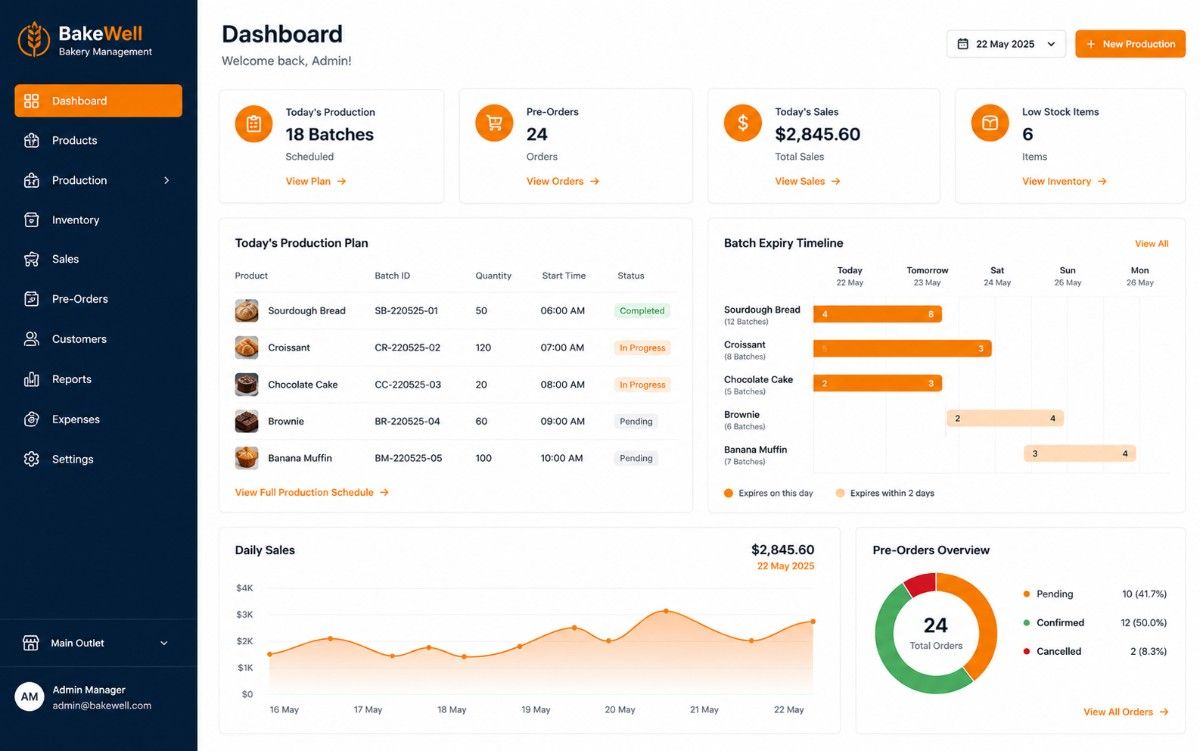Click the Chocolate Cake product thumbnail
Viewport: 1200px width, 751px height.
point(246,385)
